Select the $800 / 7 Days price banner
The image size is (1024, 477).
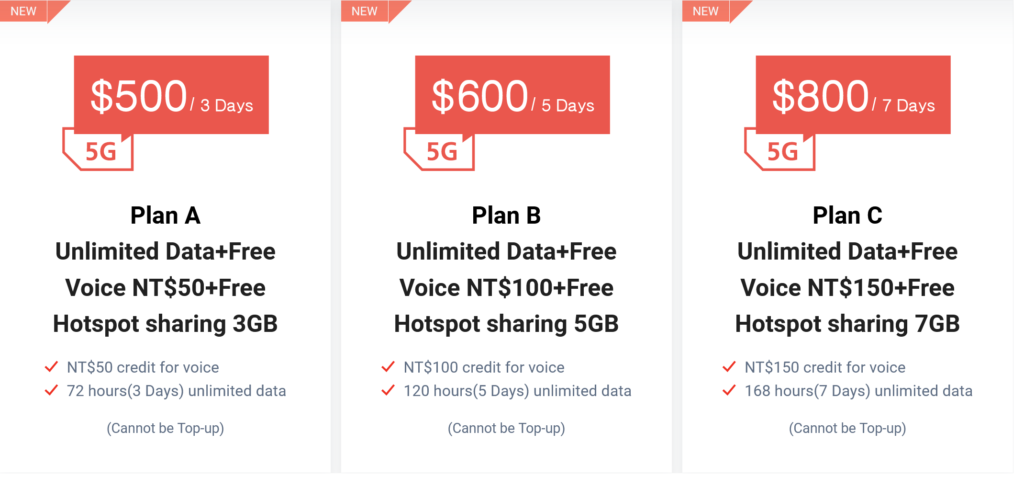tap(853, 96)
